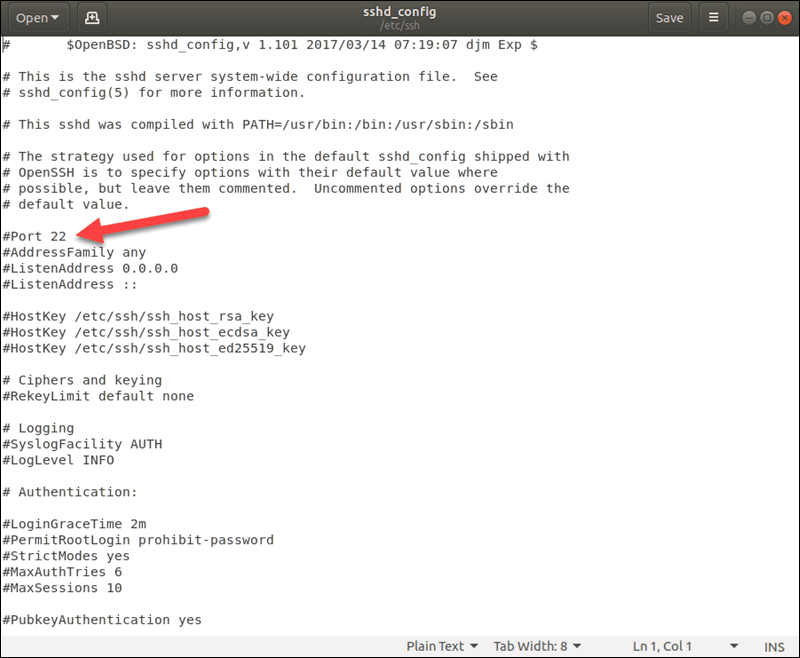This screenshot has height=658, width=800.
Task: Minimize the sshd_config window
Action: (748, 17)
